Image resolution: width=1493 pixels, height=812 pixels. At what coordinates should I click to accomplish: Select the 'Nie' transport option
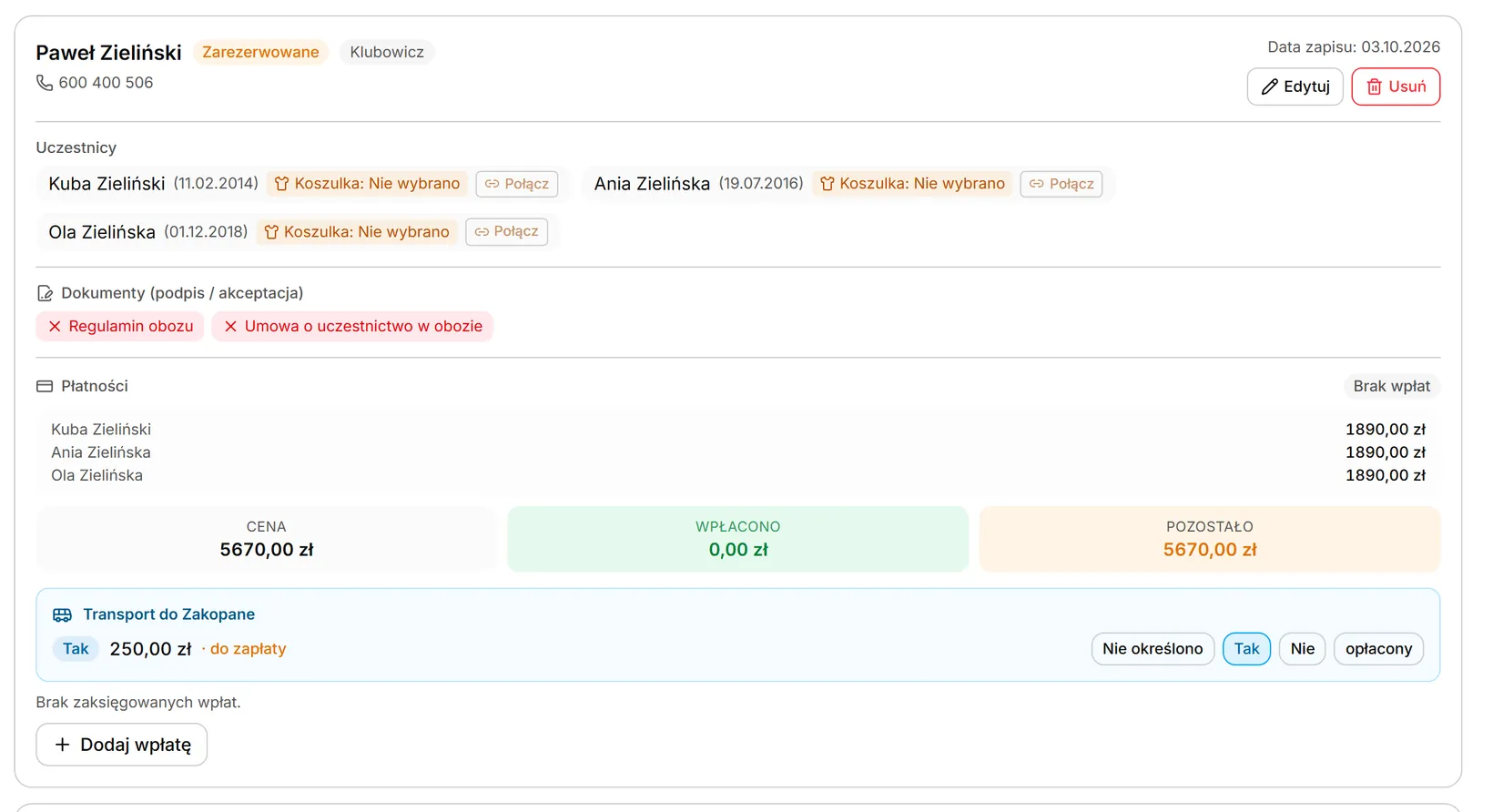pos(1302,649)
